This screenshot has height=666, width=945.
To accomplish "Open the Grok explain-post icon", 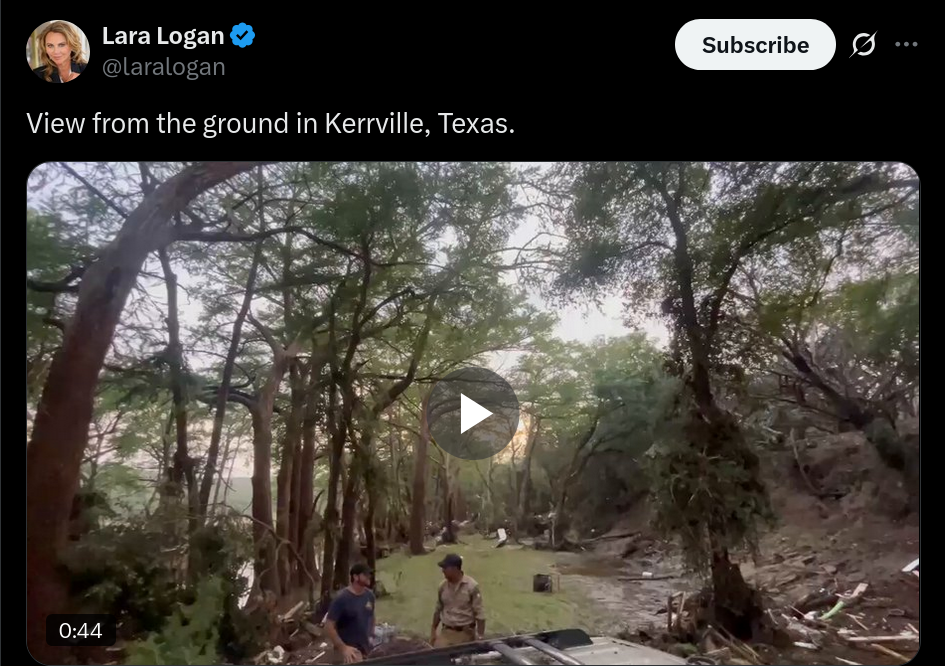I will pos(863,45).
